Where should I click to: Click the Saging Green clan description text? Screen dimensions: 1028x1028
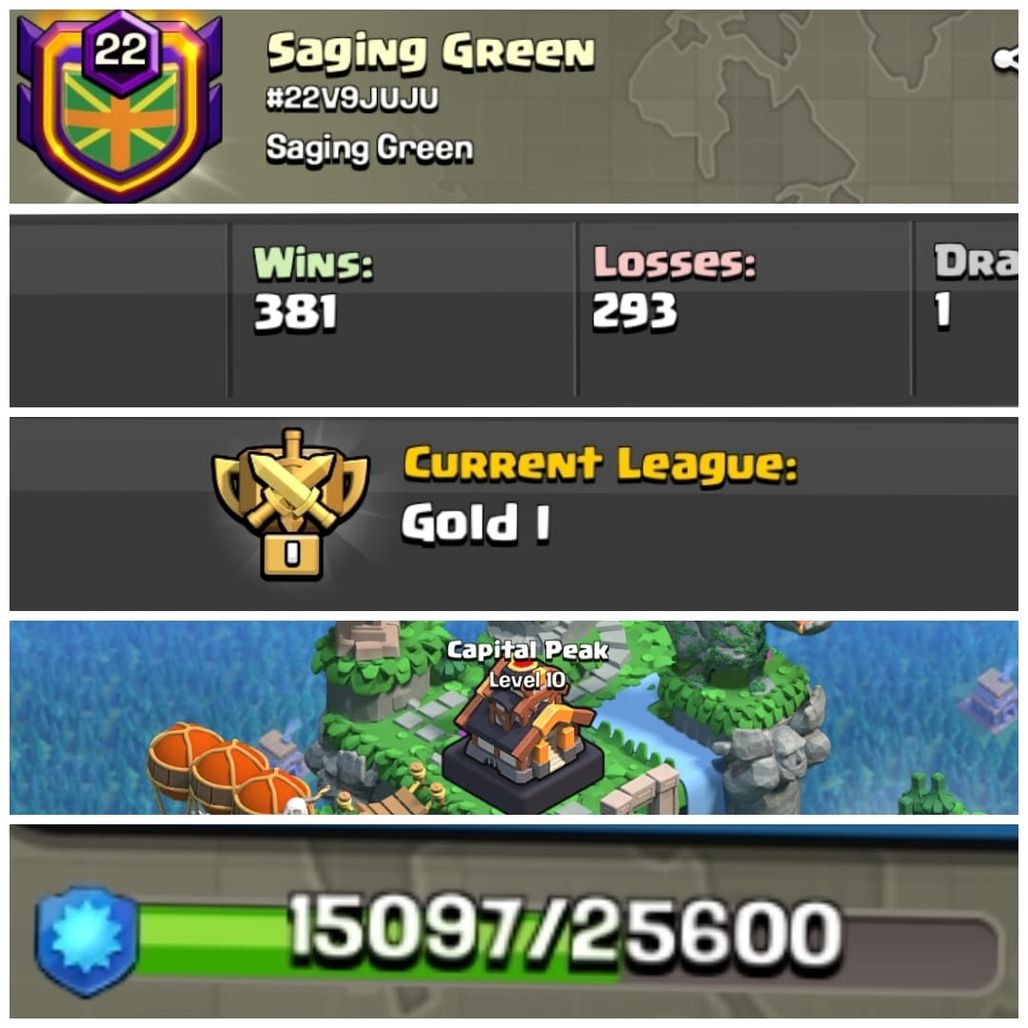click(x=369, y=148)
